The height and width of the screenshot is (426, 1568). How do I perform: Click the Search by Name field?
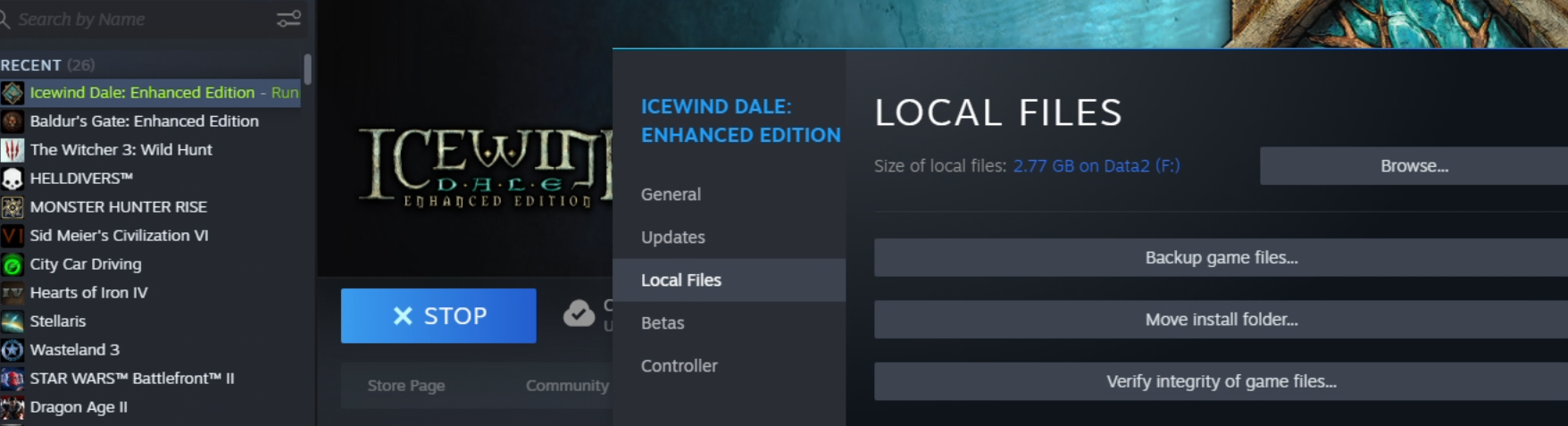(x=143, y=19)
